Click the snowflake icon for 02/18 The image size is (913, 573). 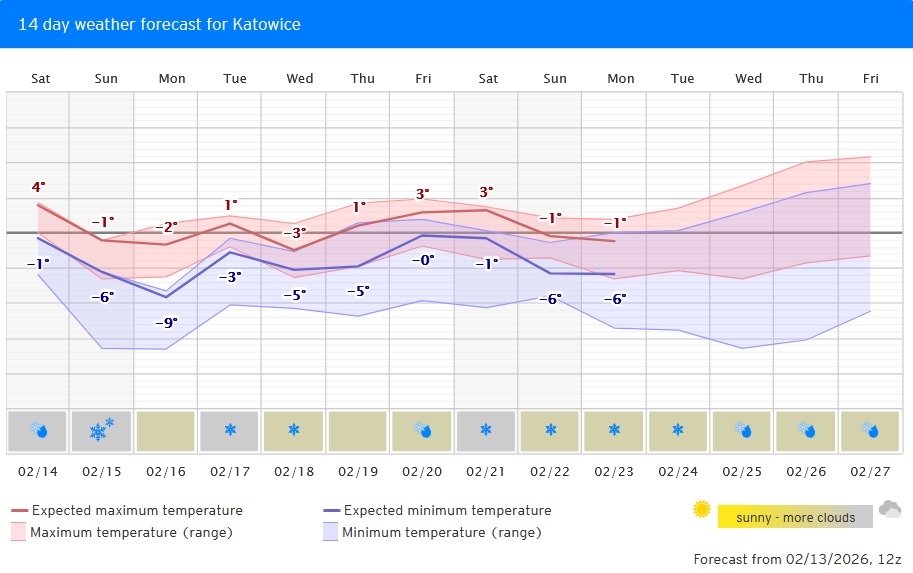(294, 431)
